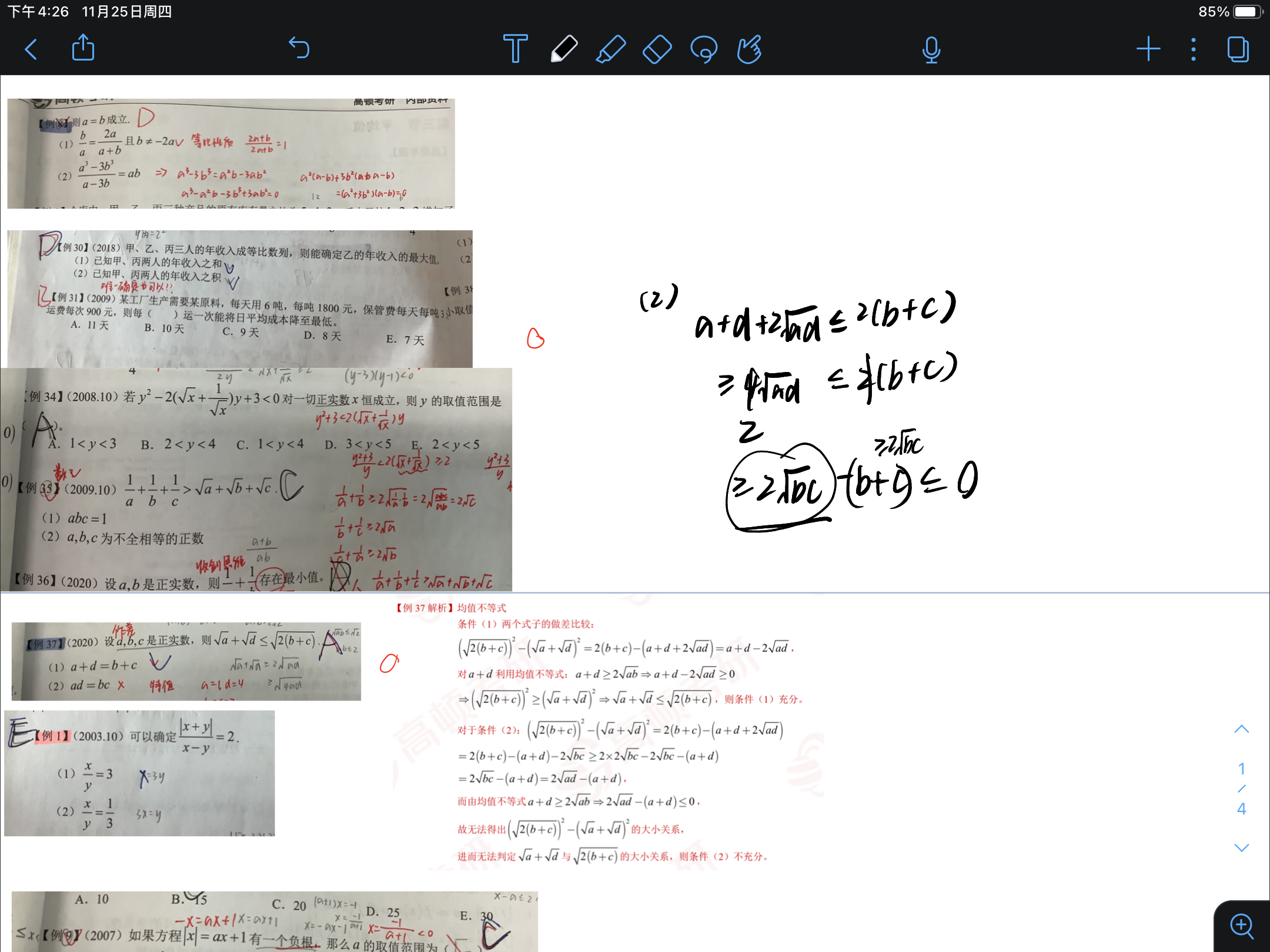Start audio recording with the microphone
The image size is (1270, 952).
coord(931,50)
